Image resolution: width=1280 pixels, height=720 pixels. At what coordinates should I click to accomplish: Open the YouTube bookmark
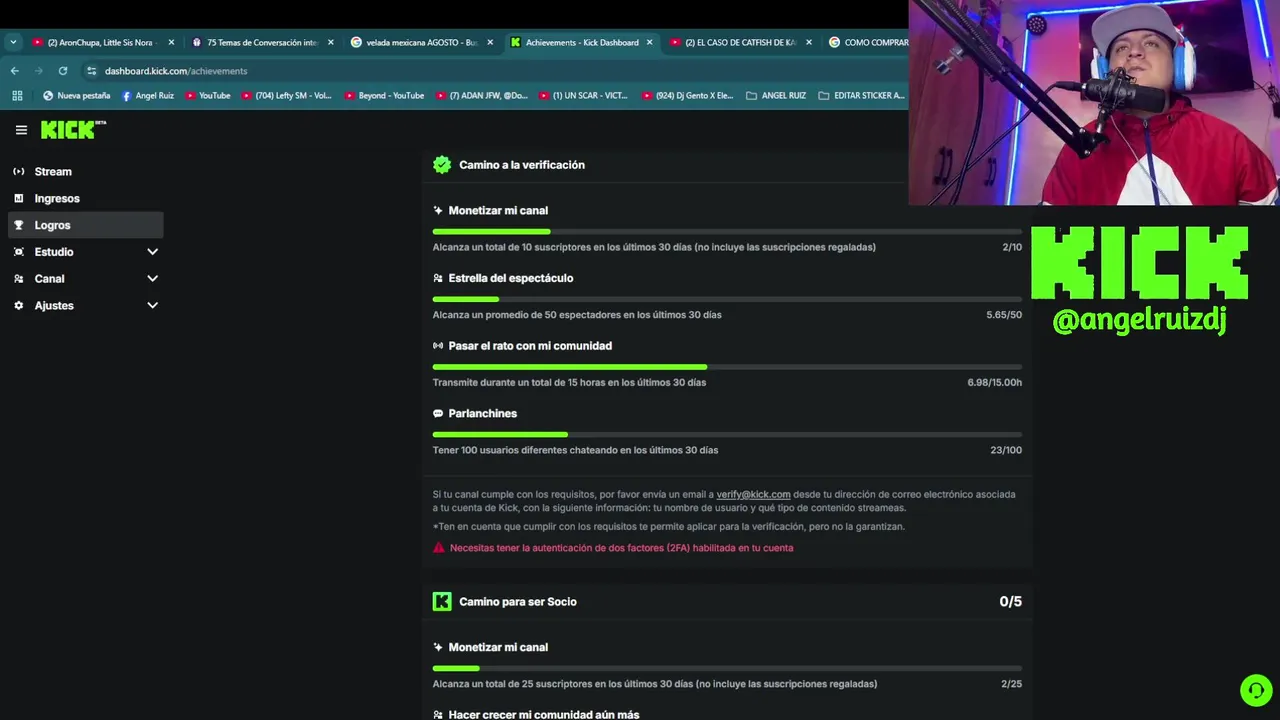pos(207,96)
